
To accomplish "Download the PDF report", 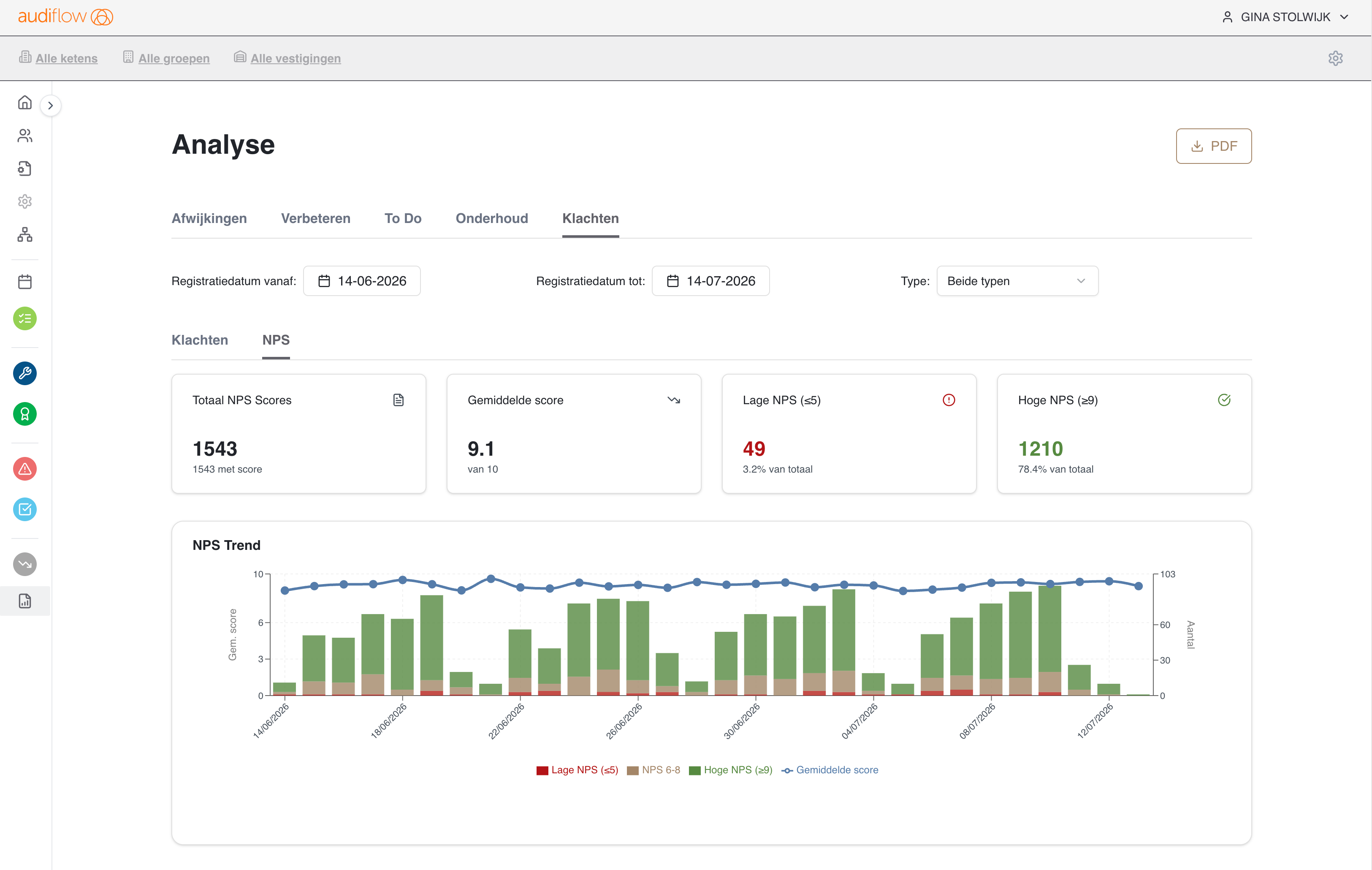I will 1214,146.
